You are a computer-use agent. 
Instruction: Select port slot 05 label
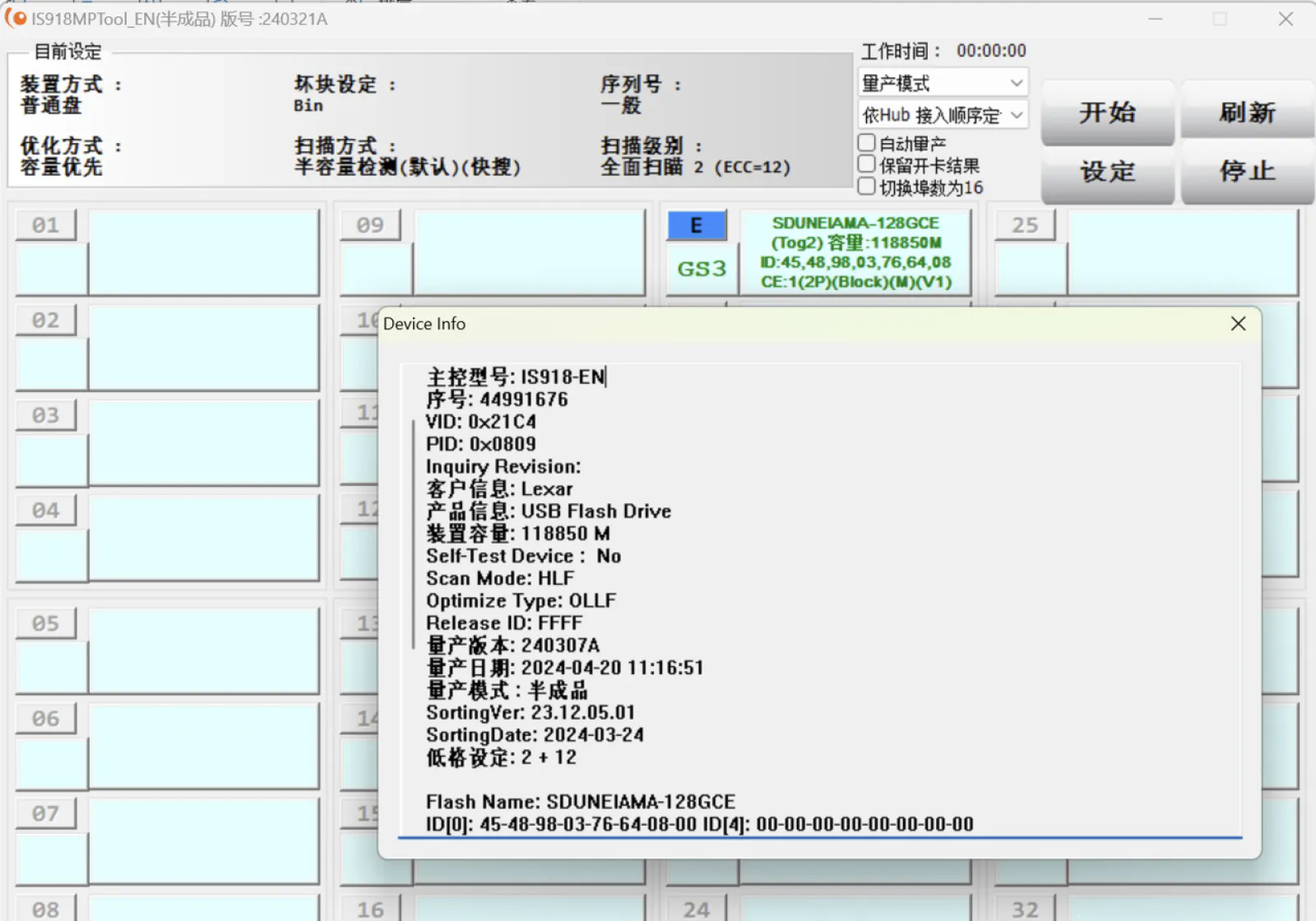click(x=46, y=623)
